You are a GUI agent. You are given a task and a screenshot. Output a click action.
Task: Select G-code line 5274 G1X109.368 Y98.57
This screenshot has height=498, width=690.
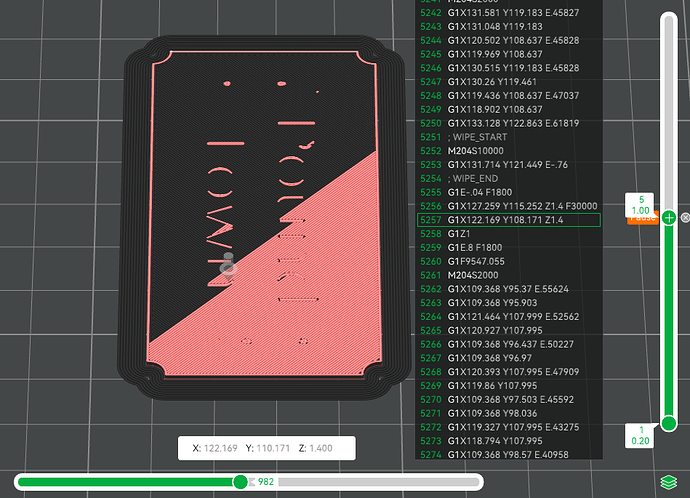click(x=509, y=454)
